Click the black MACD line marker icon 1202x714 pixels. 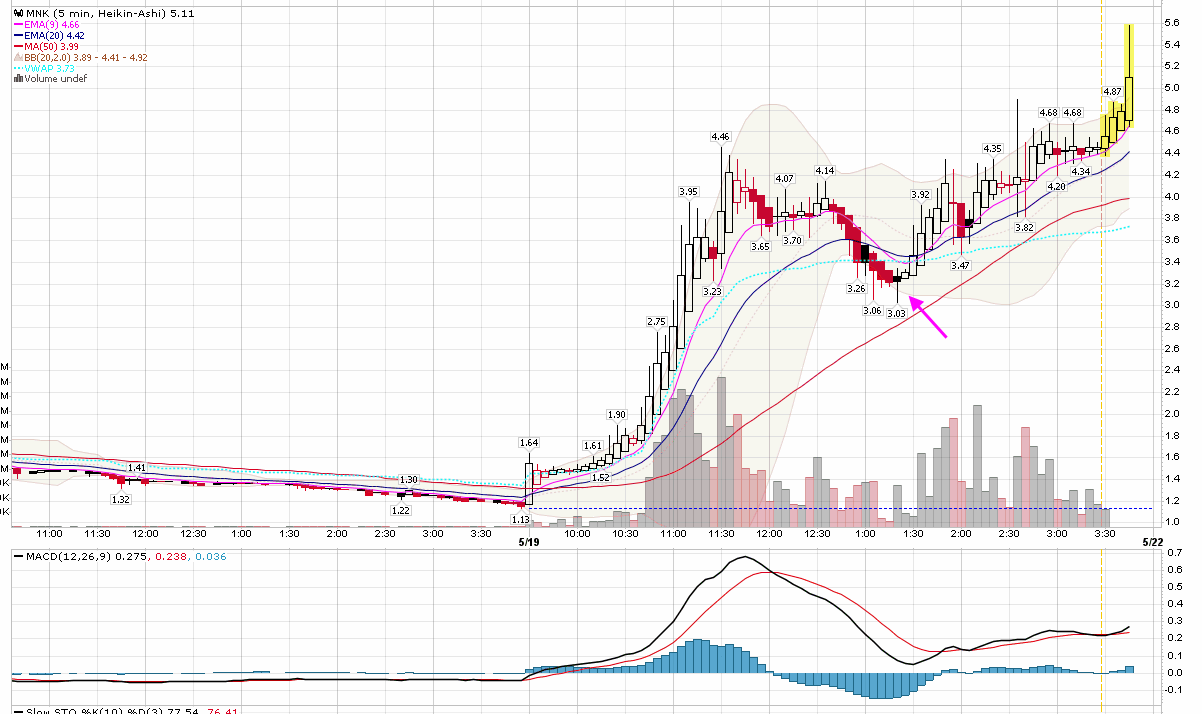tap(18, 556)
